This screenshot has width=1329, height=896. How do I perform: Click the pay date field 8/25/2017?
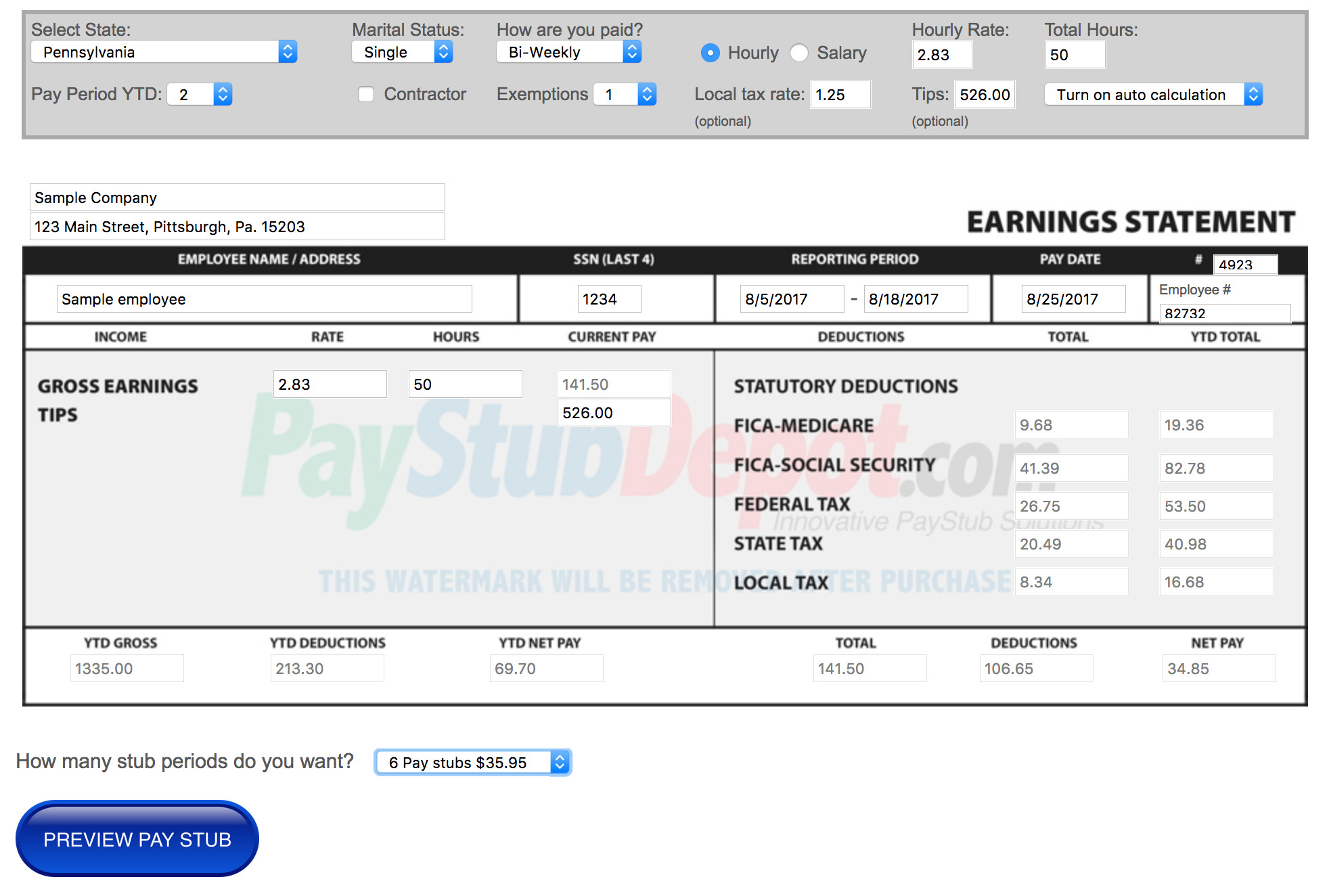click(1073, 299)
